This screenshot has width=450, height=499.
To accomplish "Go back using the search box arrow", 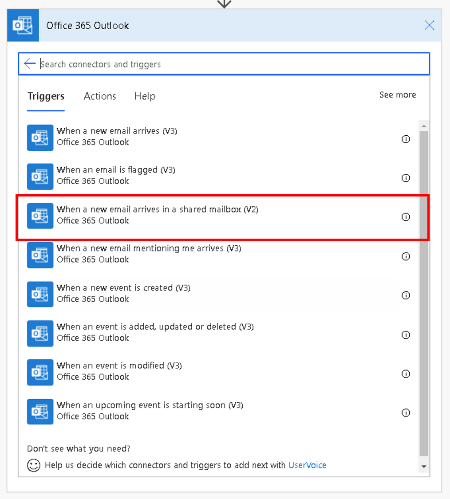I will [30, 63].
